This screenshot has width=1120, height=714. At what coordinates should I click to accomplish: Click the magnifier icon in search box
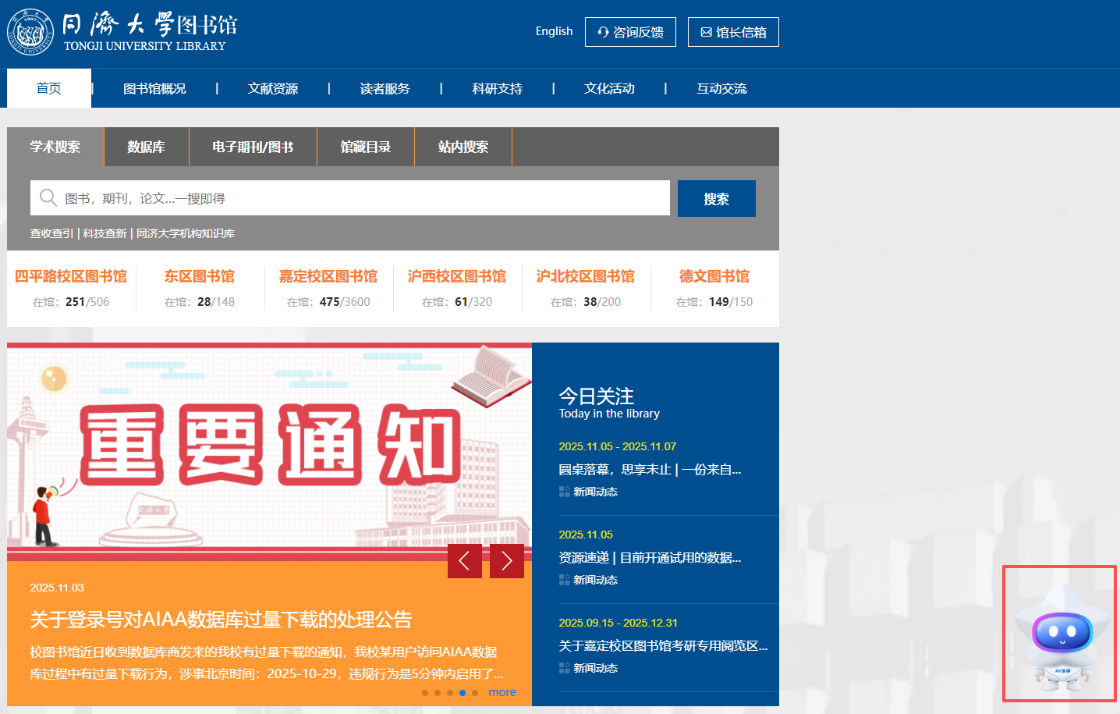click(x=47, y=198)
